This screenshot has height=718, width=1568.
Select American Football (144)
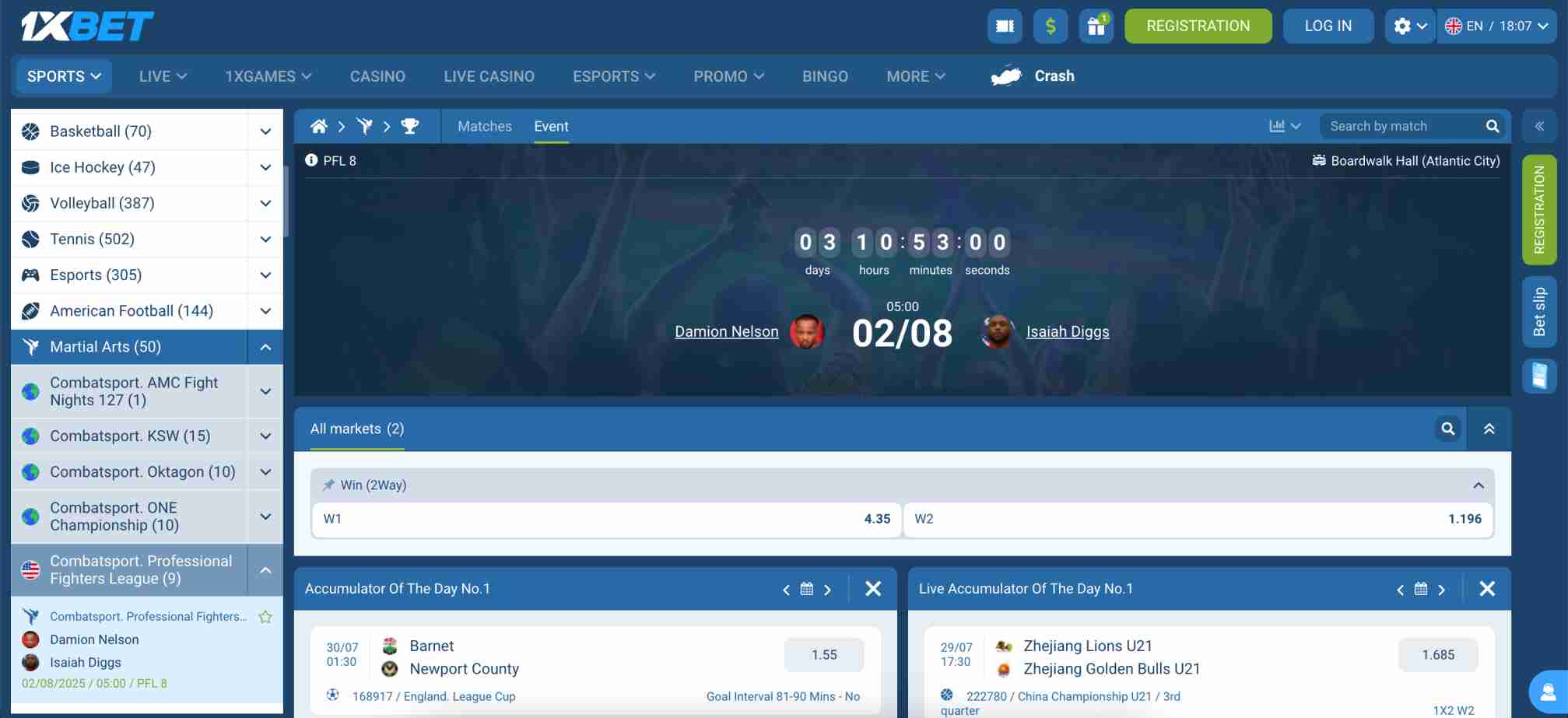point(131,310)
